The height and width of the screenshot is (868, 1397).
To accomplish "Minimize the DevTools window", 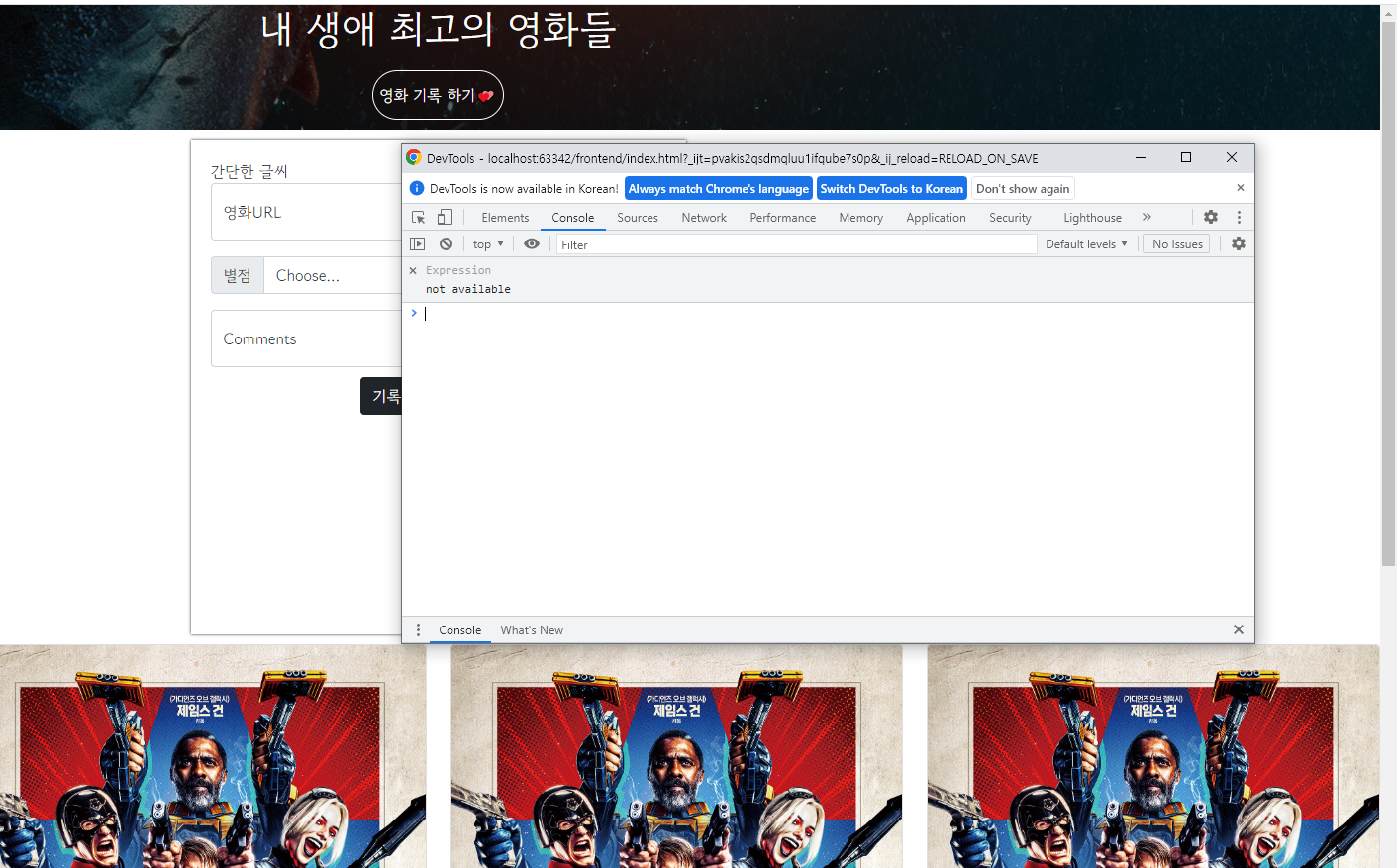I will (1141, 157).
